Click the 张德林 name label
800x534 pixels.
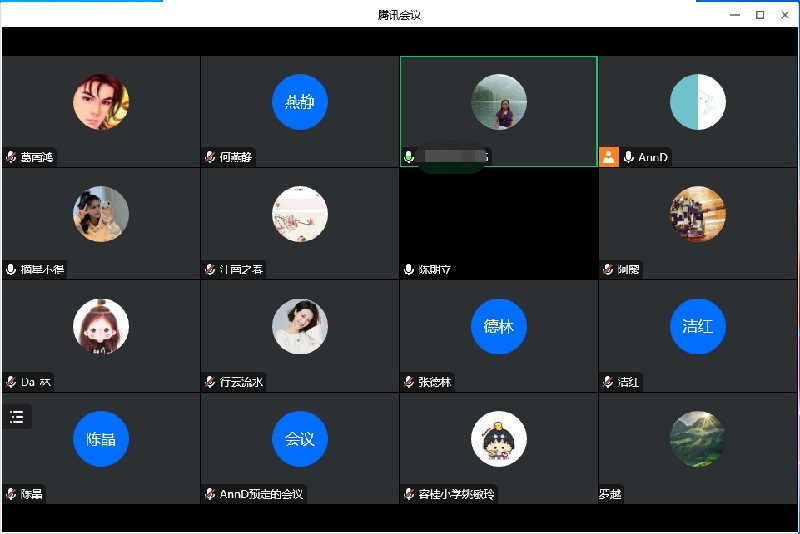434,382
